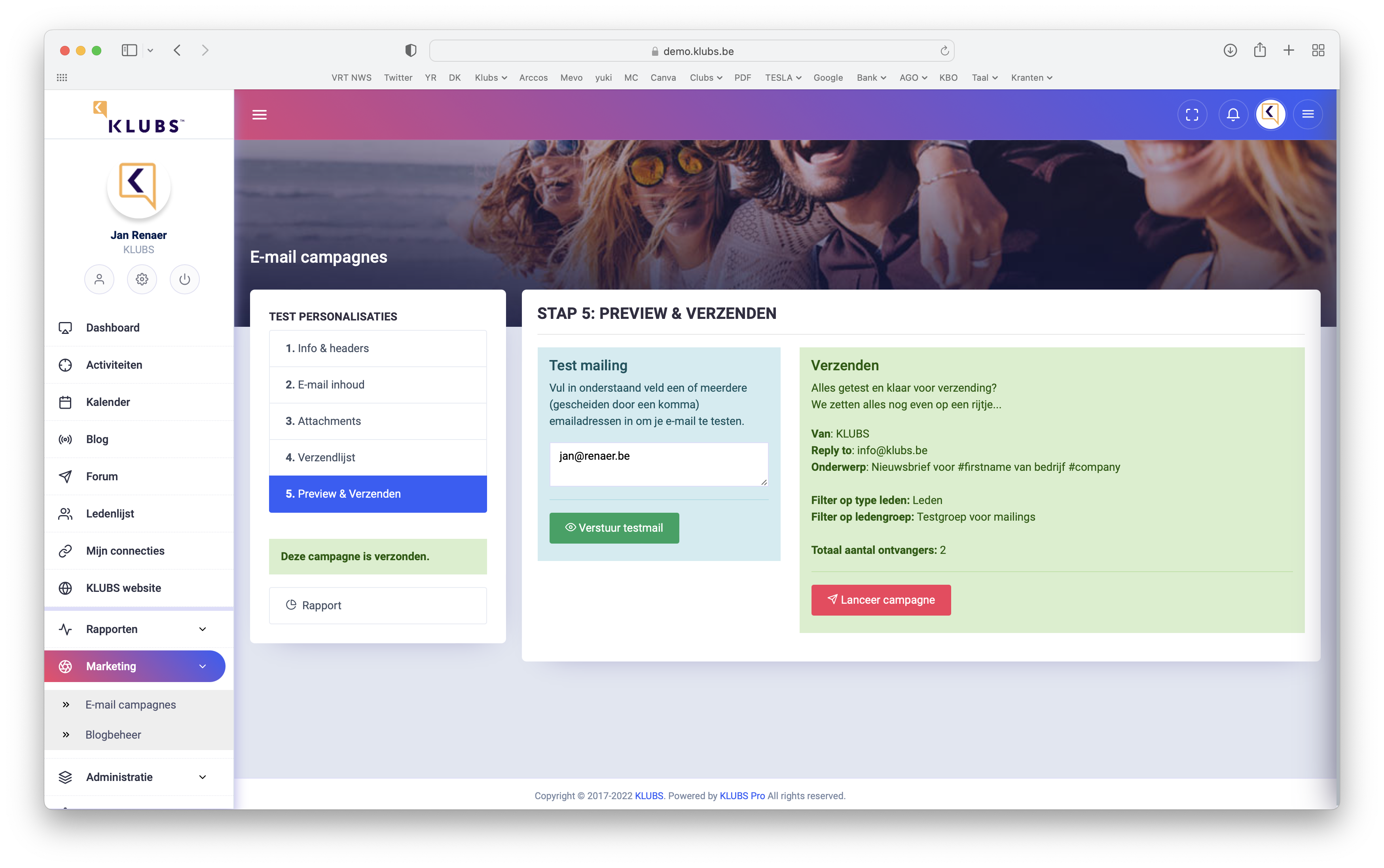
Task: Open new Safari tab plus icon
Action: pos(1289,51)
